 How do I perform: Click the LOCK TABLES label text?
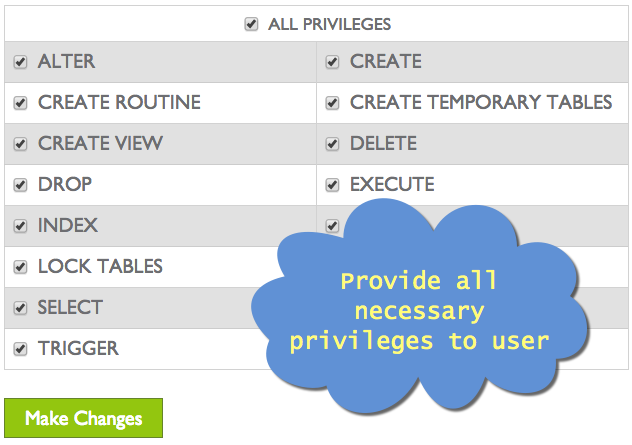(x=100, y=267)
